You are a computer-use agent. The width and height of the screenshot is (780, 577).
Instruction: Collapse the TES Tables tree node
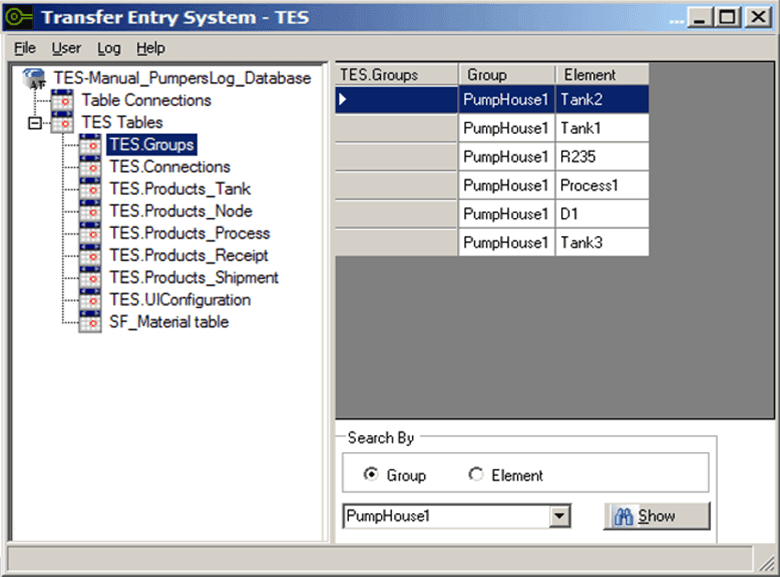click(35, 122)
